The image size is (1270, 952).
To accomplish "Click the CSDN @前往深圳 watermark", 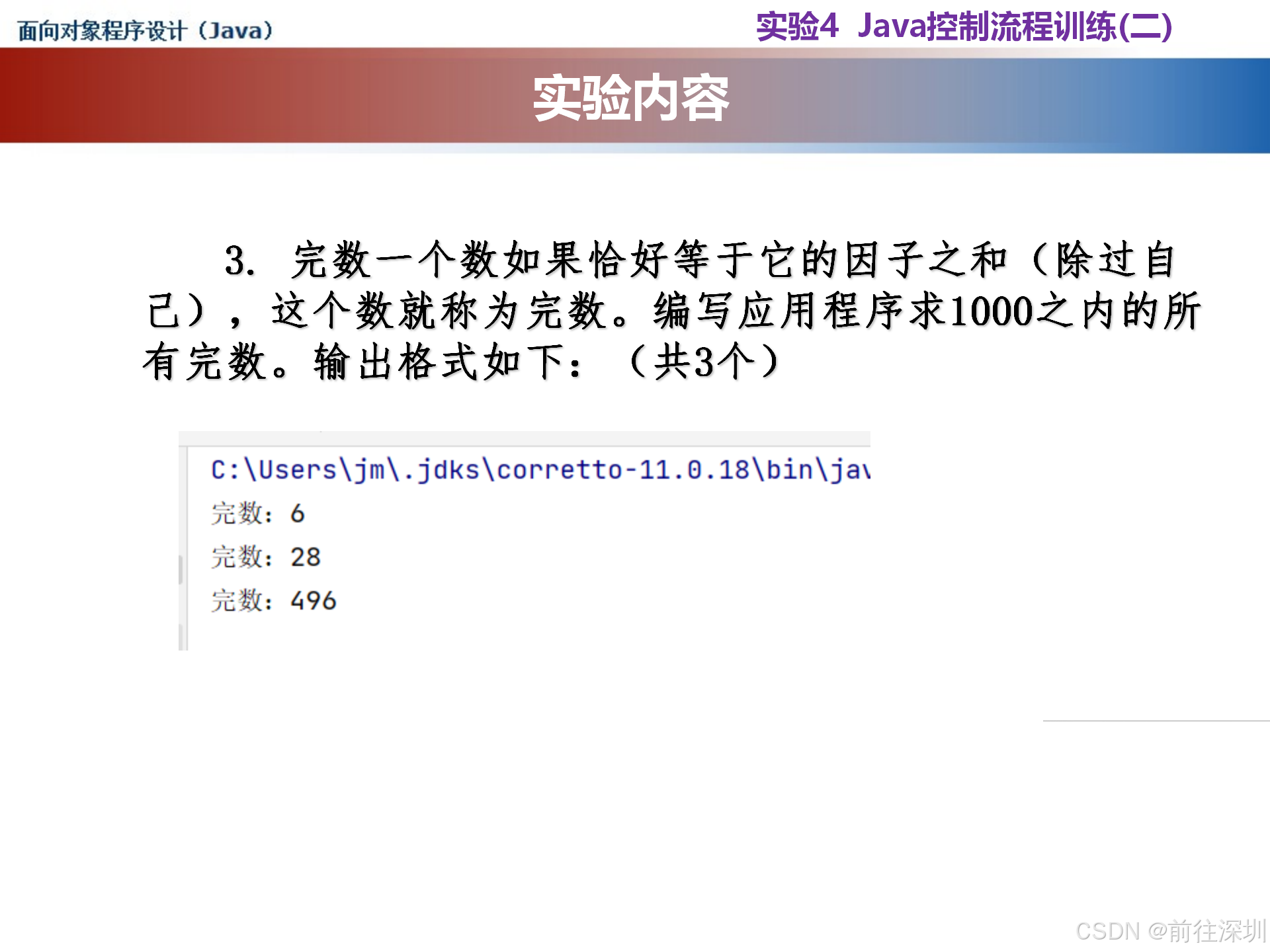I will pyautogui.click(x=1170, y=931).
